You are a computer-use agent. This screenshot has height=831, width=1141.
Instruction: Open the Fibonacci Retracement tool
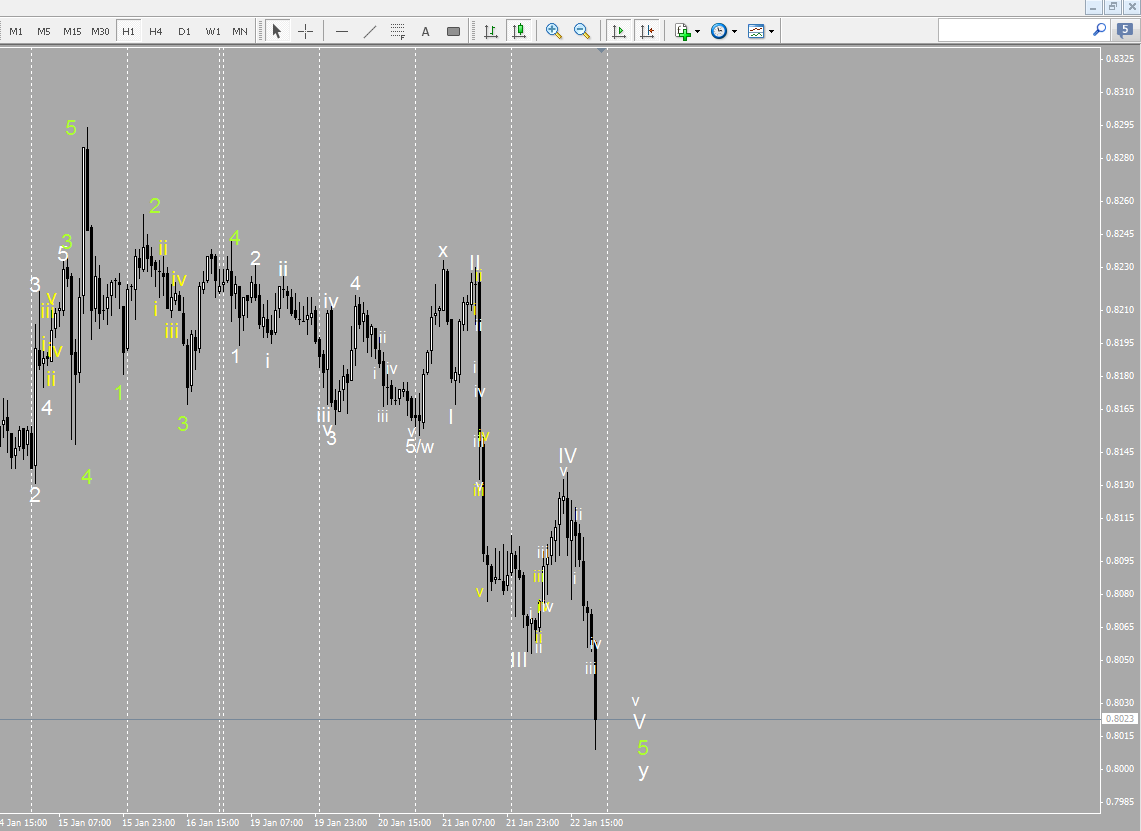[397, 31]
